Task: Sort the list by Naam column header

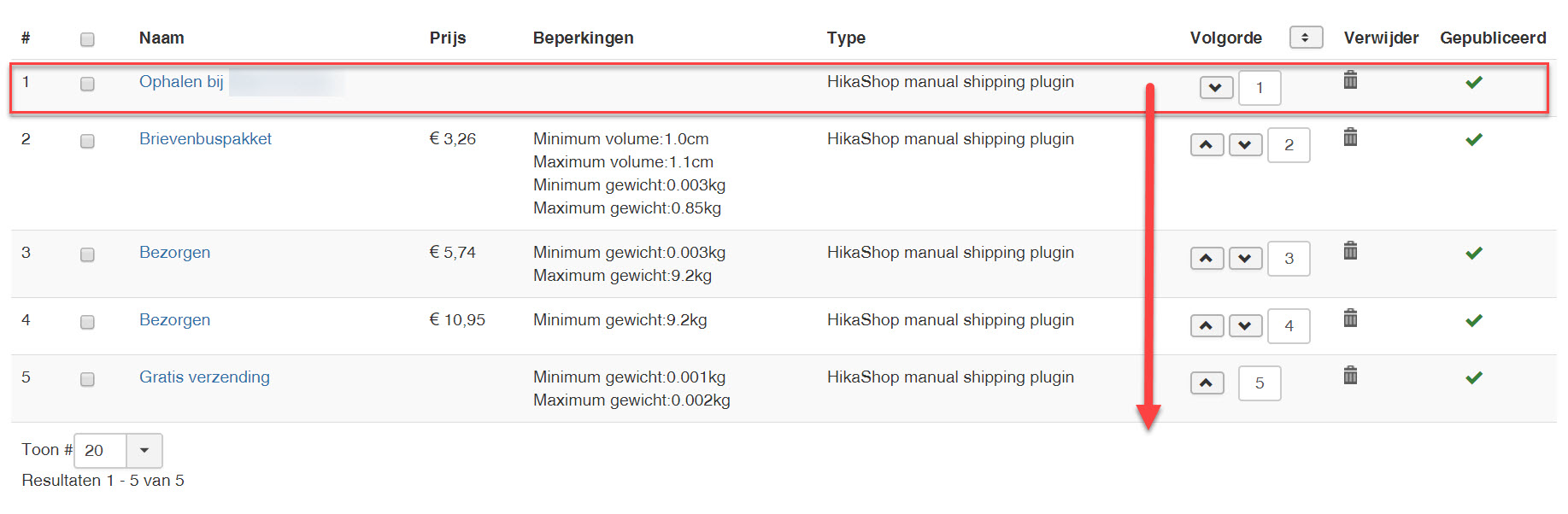Action: pyautogui.click(x=161, y=38)
